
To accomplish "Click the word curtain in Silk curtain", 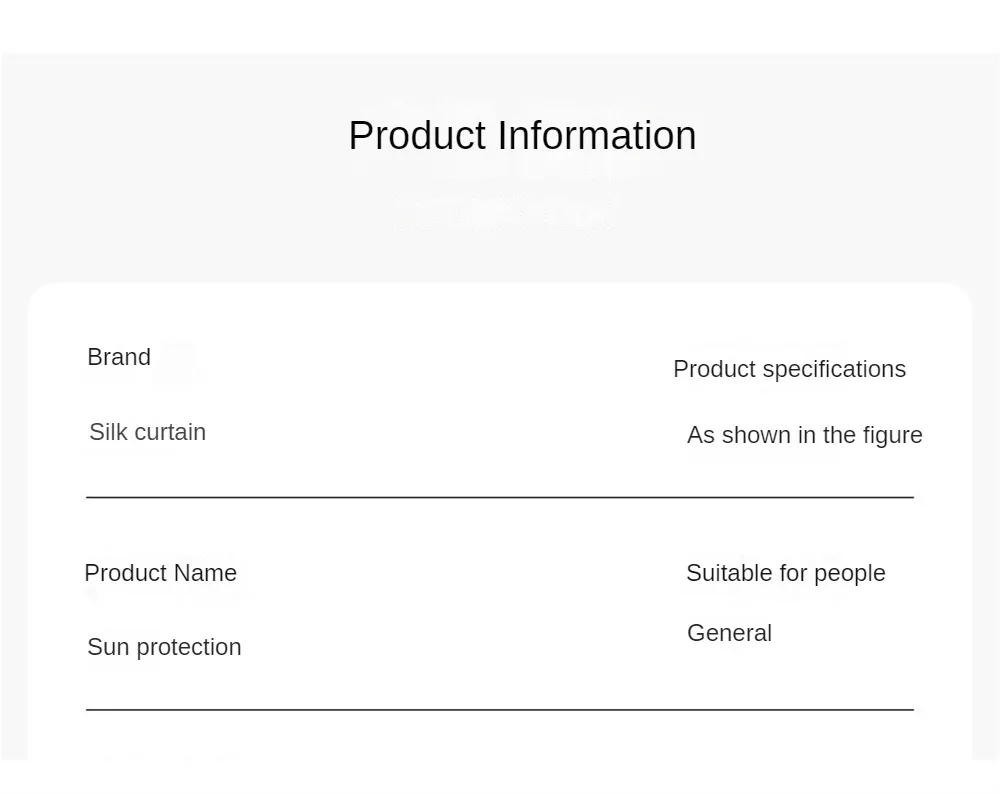I will pyautogui.click(x=170, y=432).
